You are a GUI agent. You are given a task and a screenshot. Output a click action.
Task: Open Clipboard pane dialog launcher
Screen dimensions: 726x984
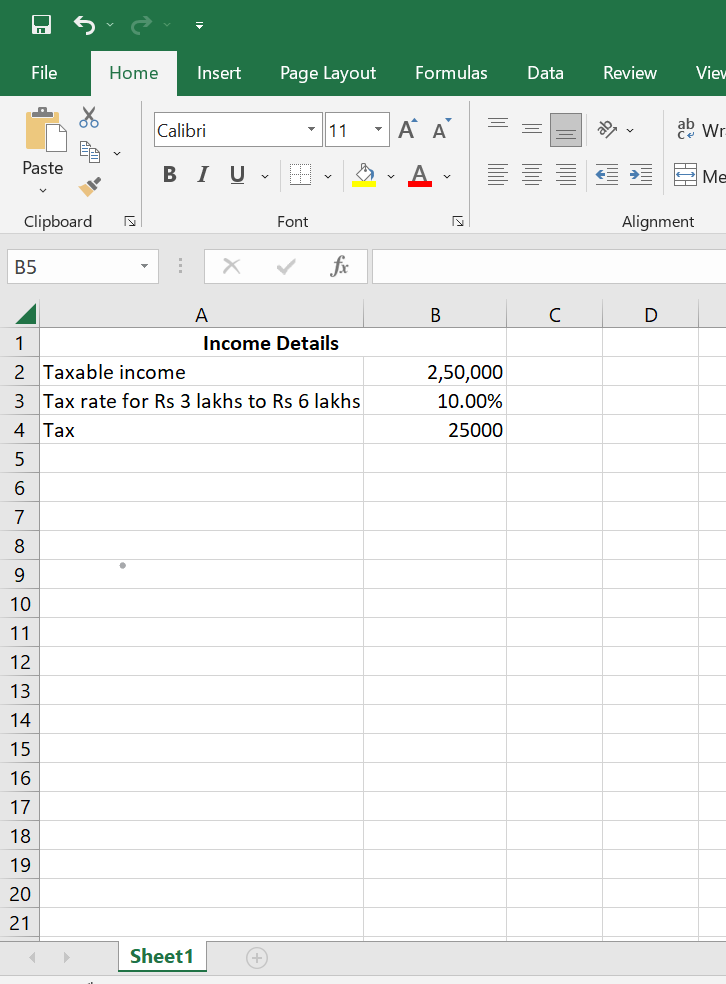coord(130,221)
